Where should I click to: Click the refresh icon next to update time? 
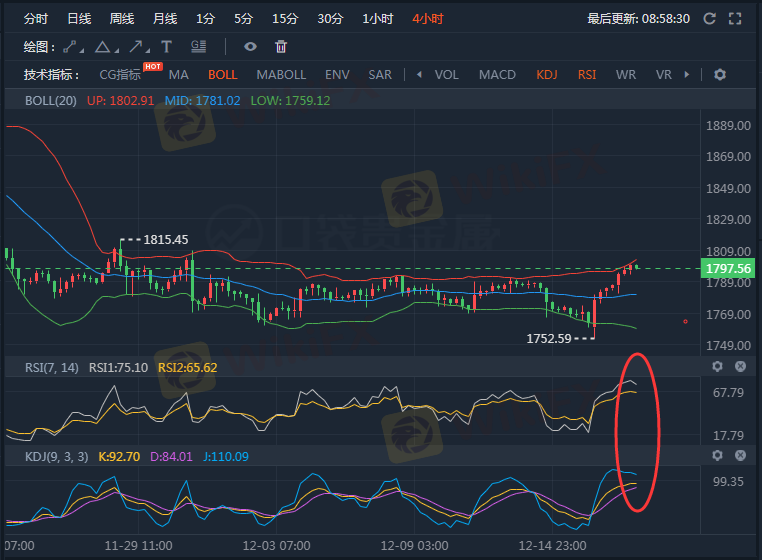click(710, 18)
